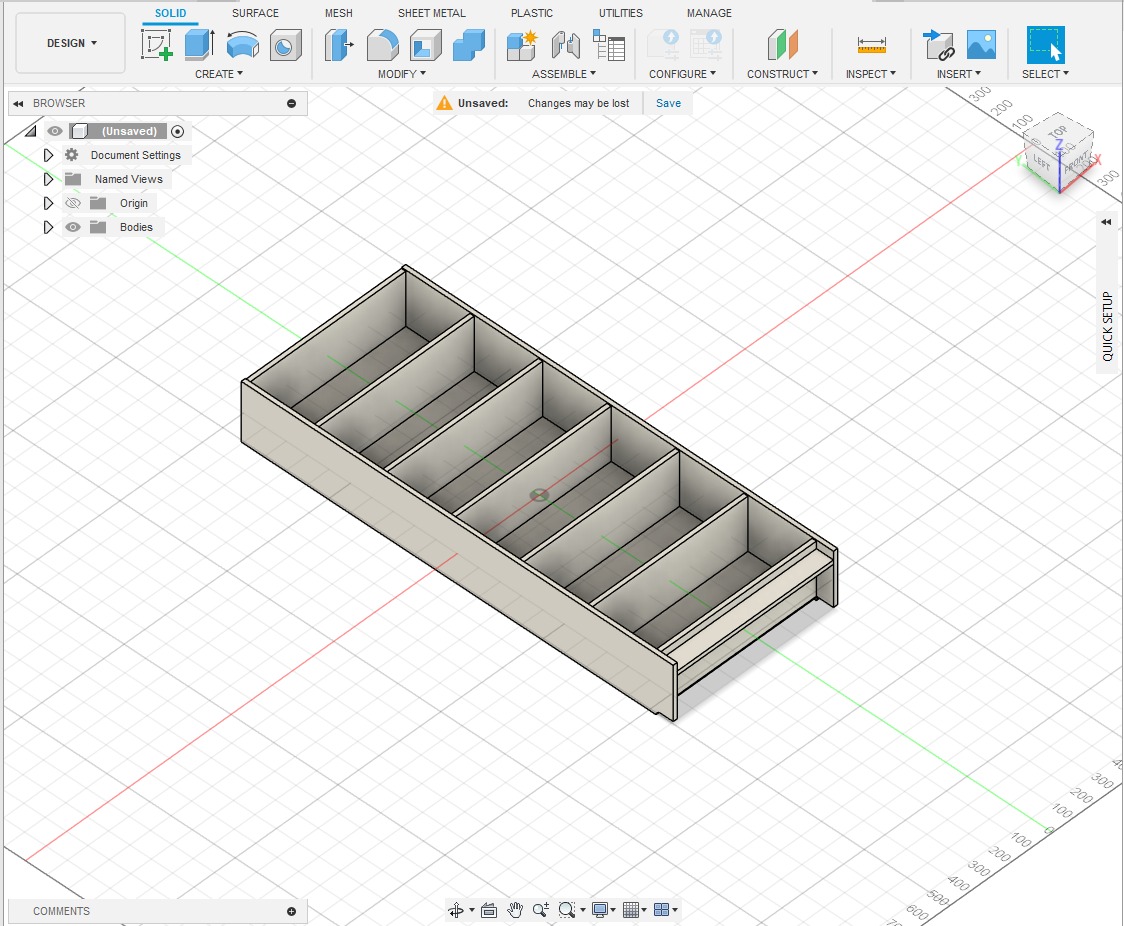Select the Create Sketch tool
This screenshot has height=926, width=1124.
(156, 44)
